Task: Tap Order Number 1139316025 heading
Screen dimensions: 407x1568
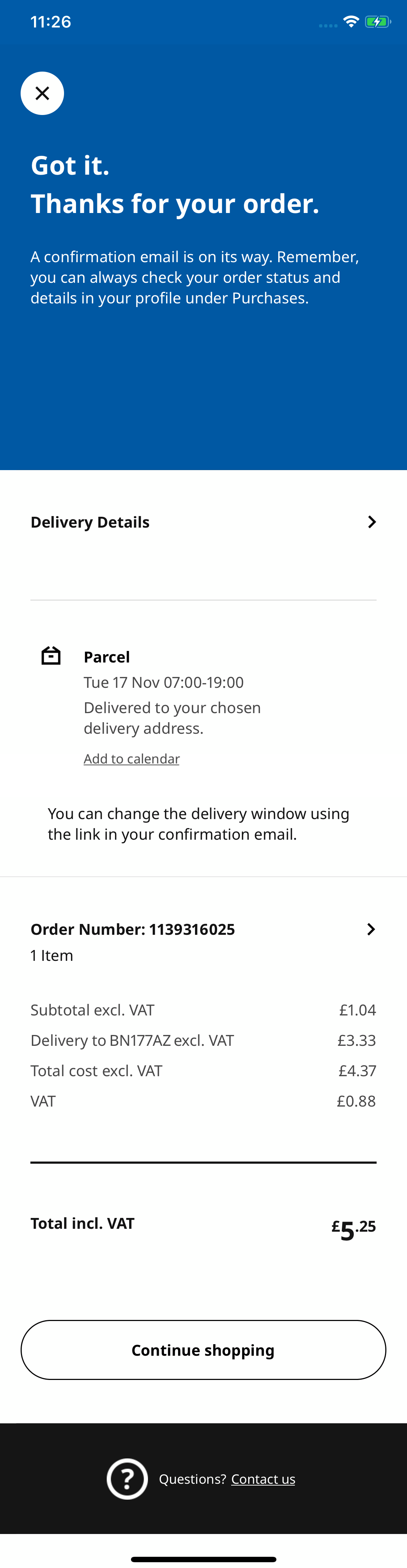Action: pyautogui.click(x=133, y=929)
